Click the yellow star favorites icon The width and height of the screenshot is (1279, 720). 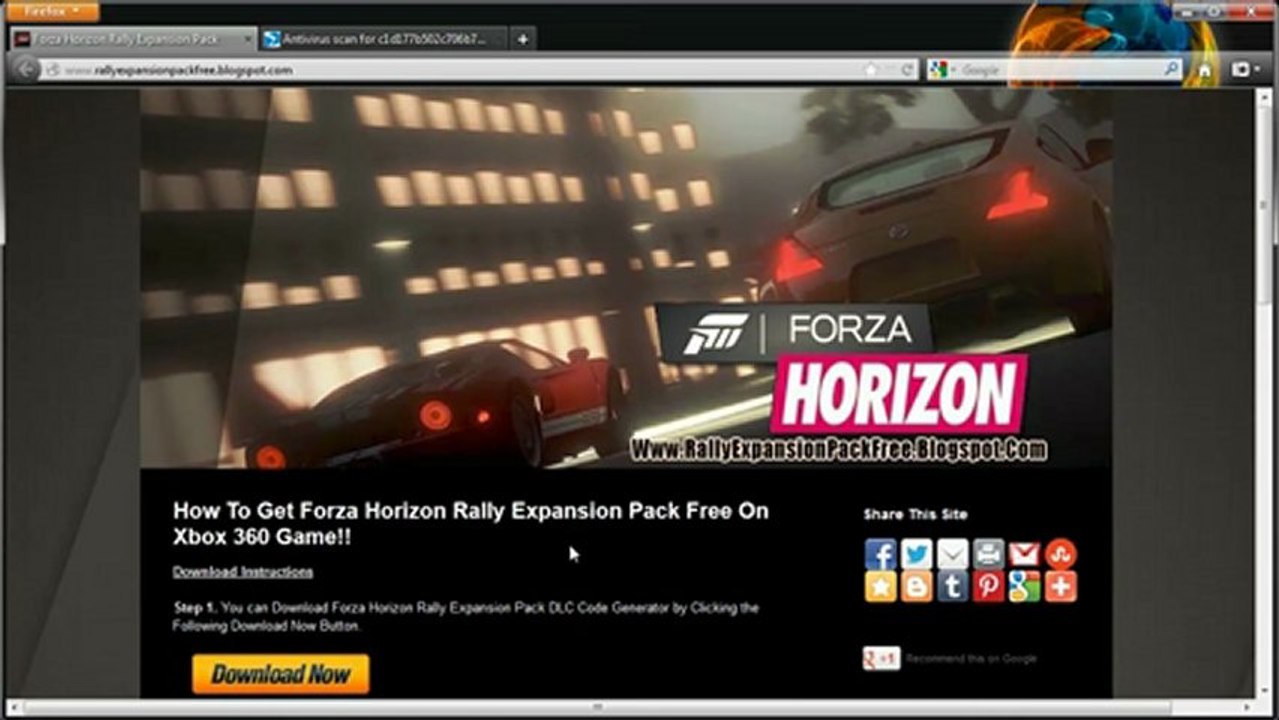pyautogui.click(x=880, y=587)
